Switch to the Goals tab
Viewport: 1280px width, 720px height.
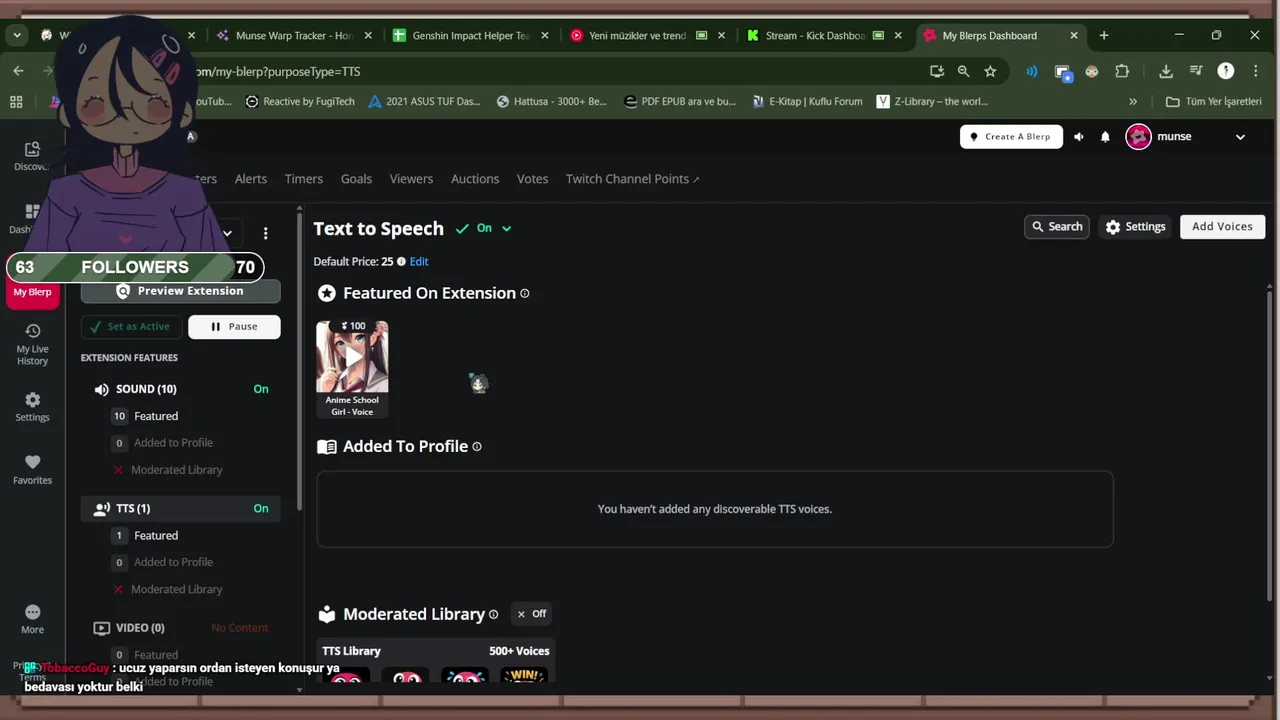[356, 179]
